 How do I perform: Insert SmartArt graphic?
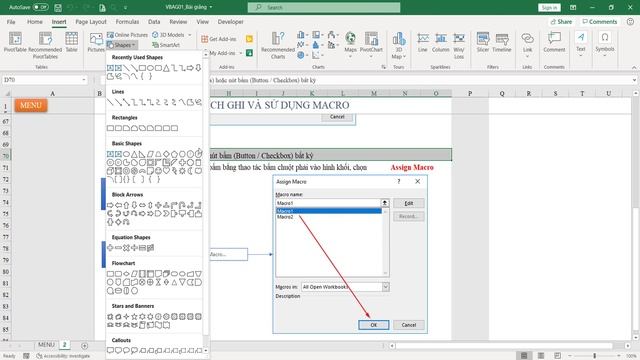click(166, 45)
